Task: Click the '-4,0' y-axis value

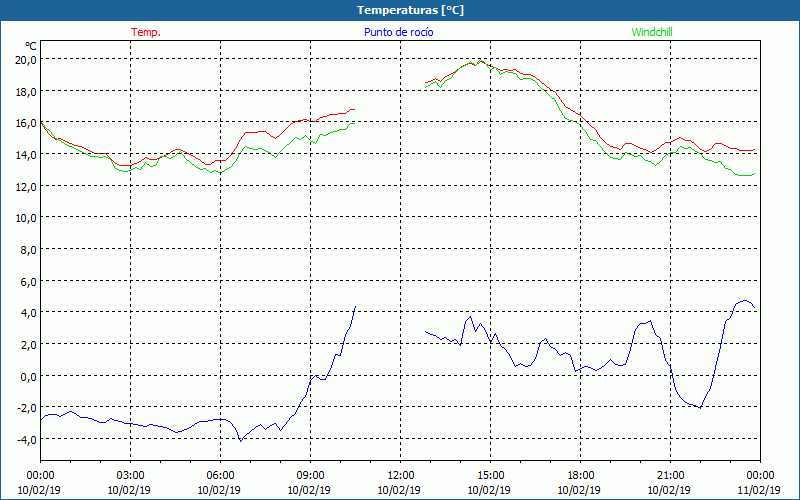Action: coord(27,439)
